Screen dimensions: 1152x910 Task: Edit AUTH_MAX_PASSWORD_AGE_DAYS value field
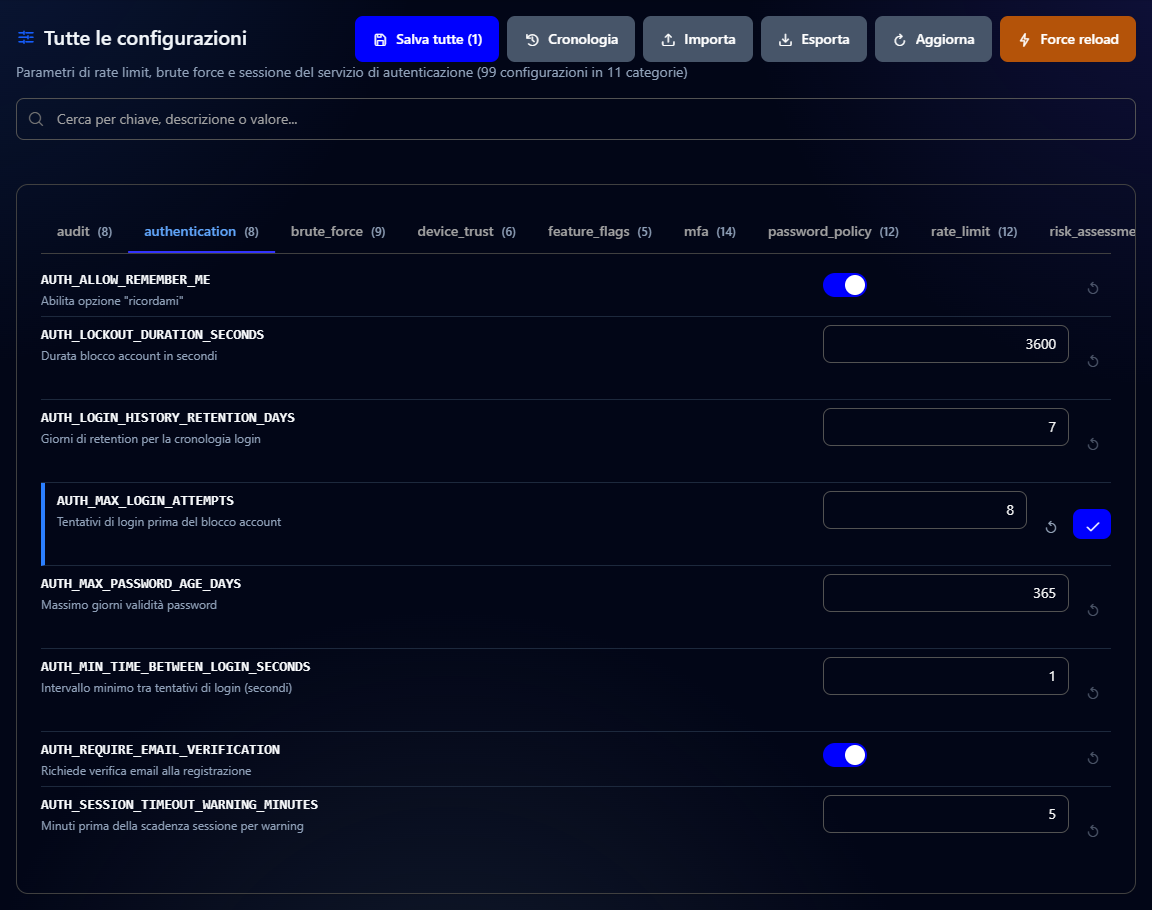[x=946, y=593]
